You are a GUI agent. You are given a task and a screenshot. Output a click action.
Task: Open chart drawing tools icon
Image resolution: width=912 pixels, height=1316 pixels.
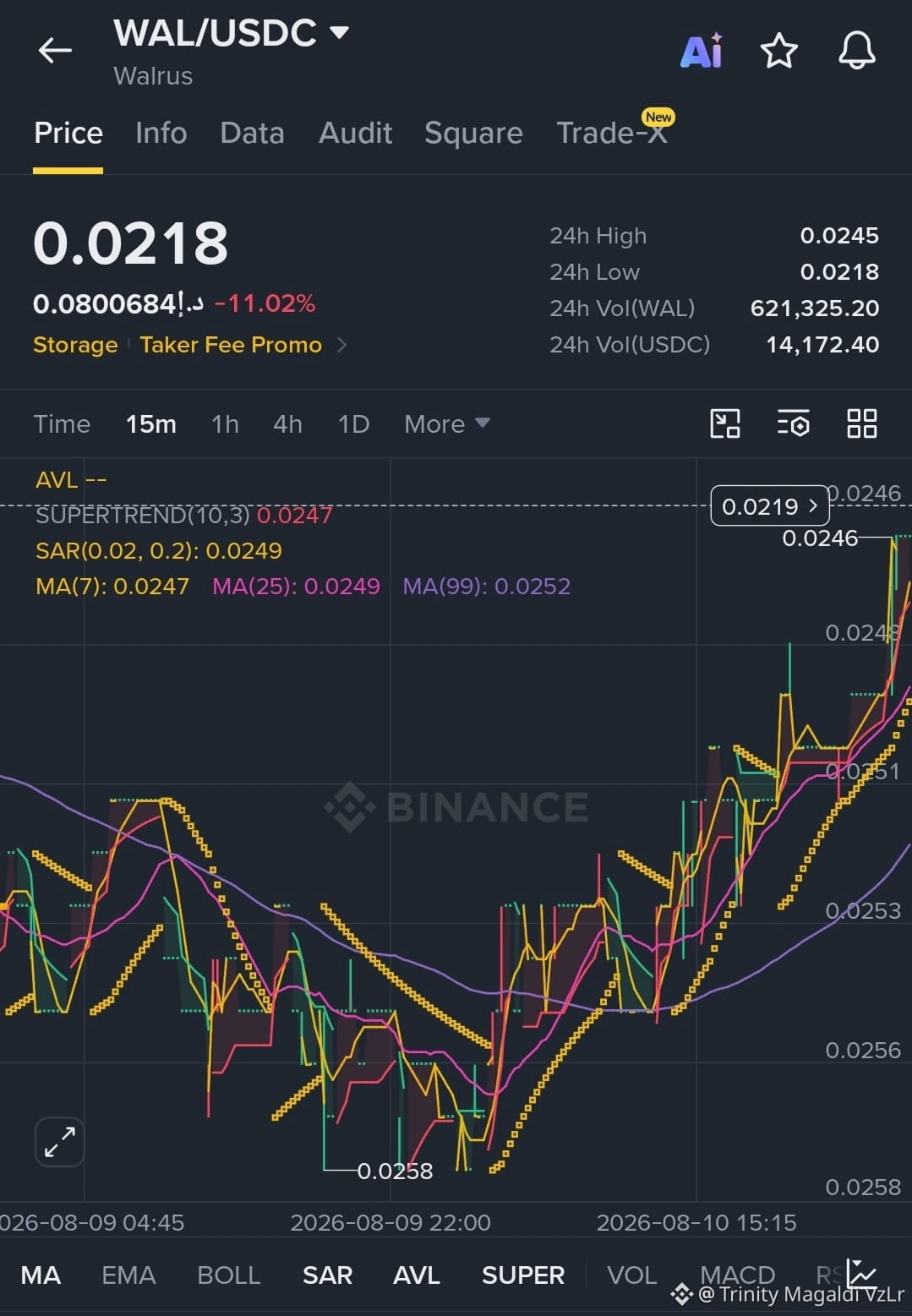(x=725, y=423)
